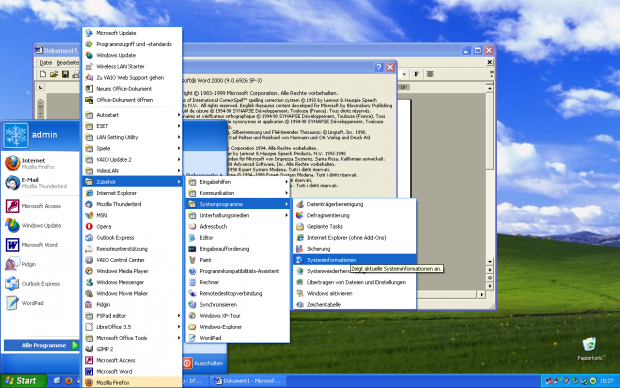Launch Pidgin from recent programs list
Viewport: 620px width, 388px height.
click(x=40, y=264)
